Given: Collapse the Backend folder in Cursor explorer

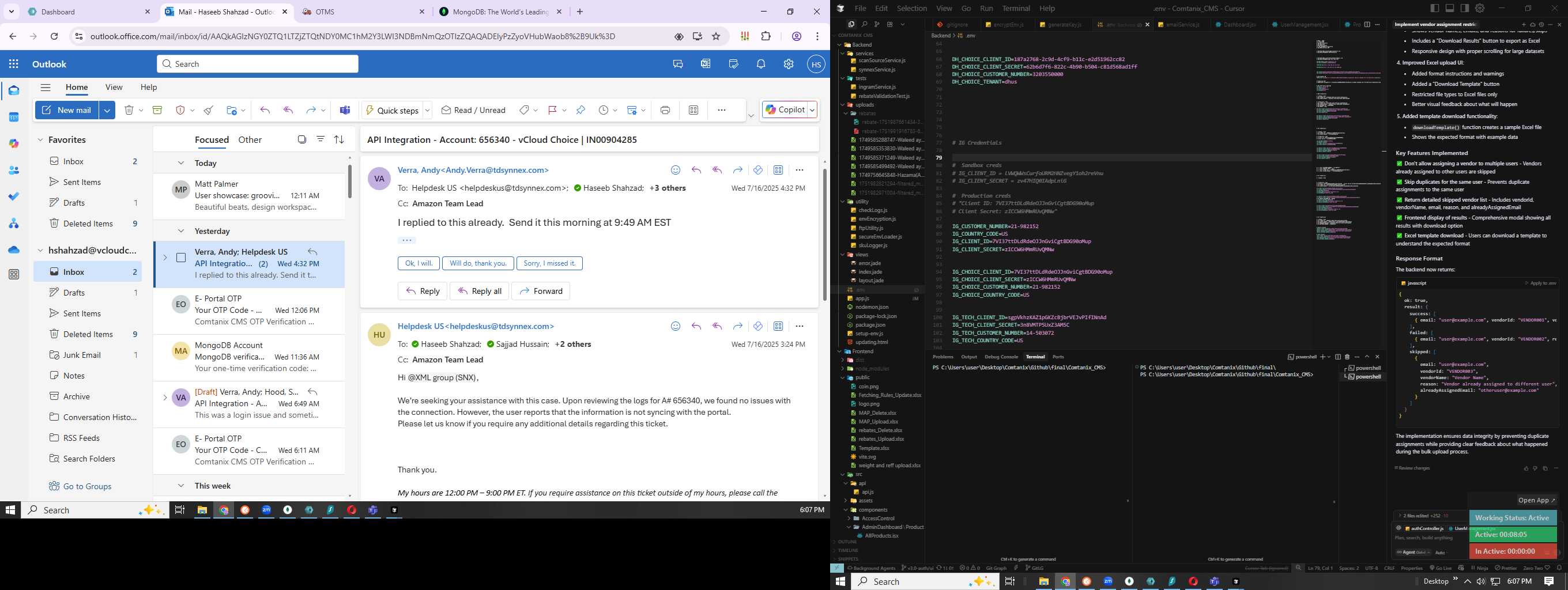Looking at the screenshot, I should click(x=840, y=44).
